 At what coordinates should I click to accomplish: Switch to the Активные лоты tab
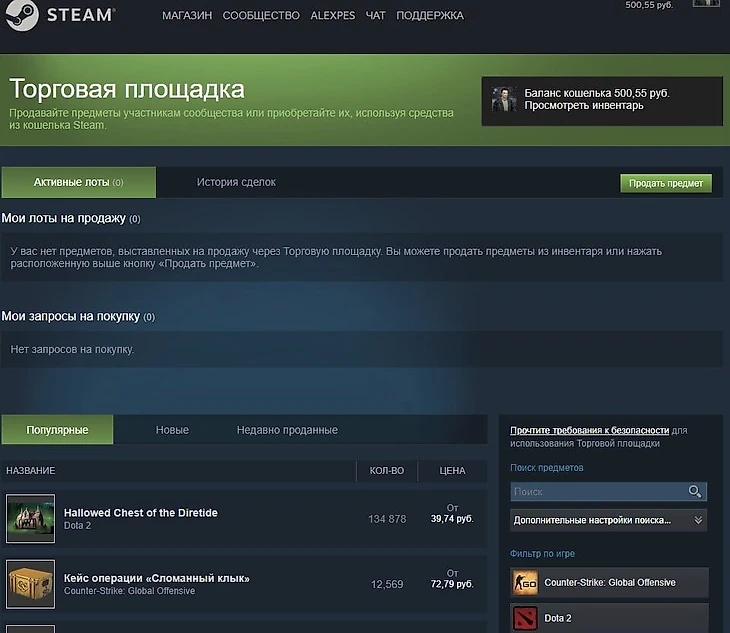pos(79,182)
